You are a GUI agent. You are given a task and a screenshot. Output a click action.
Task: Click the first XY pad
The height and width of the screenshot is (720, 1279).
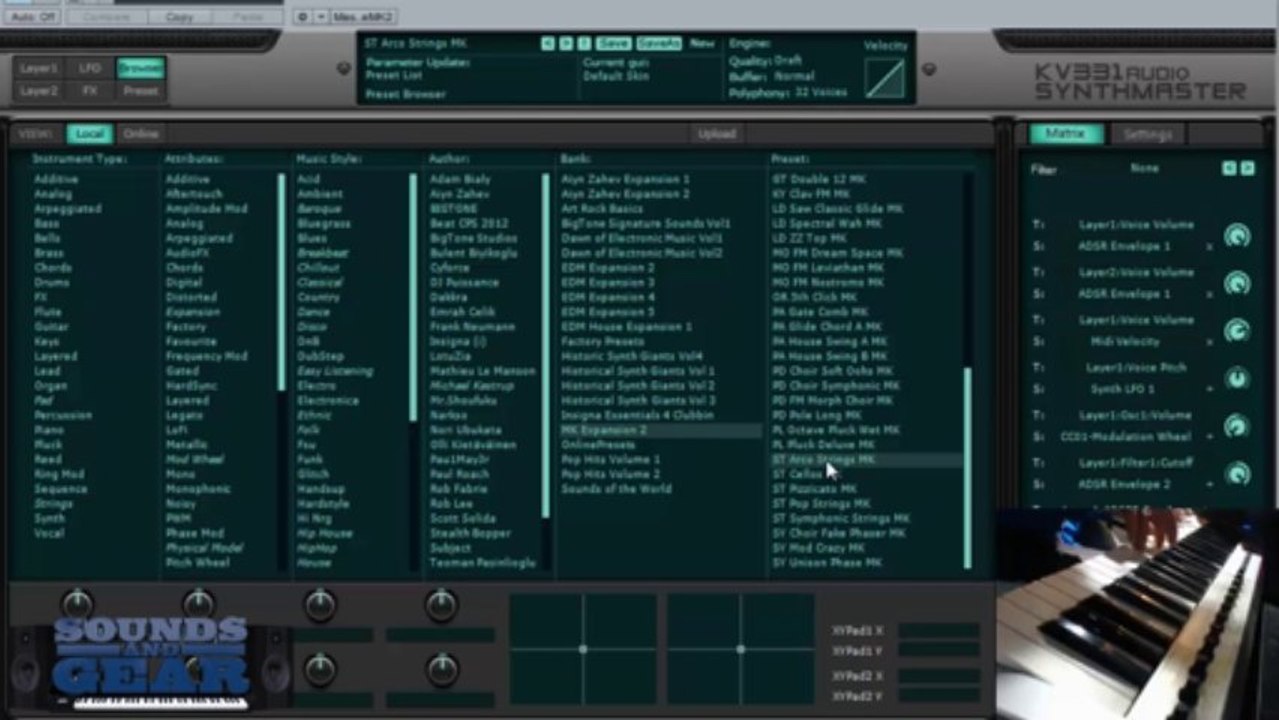tap(583, 649)
